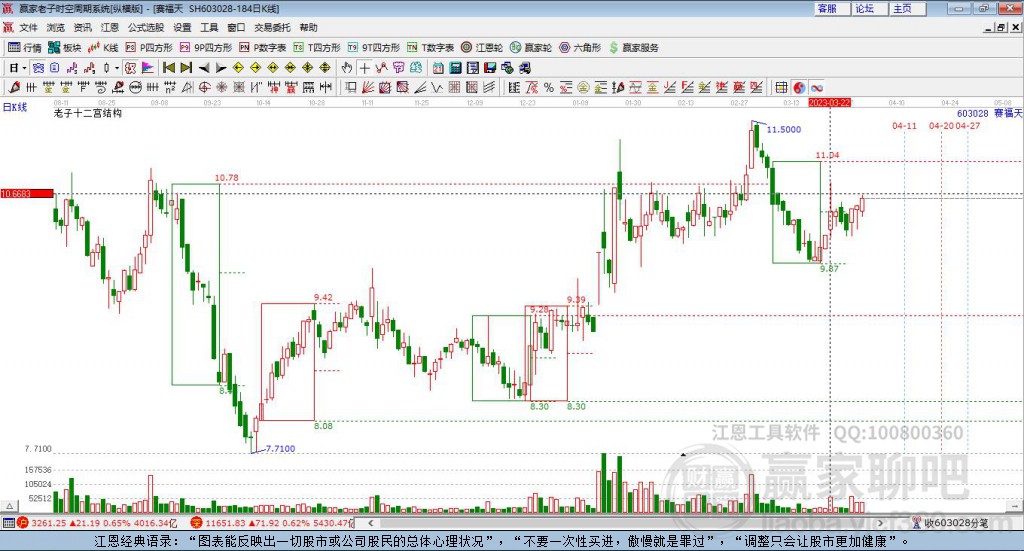Select the red target circle tool
This screenshot has height=551, width=1024.
pos(204,87)
